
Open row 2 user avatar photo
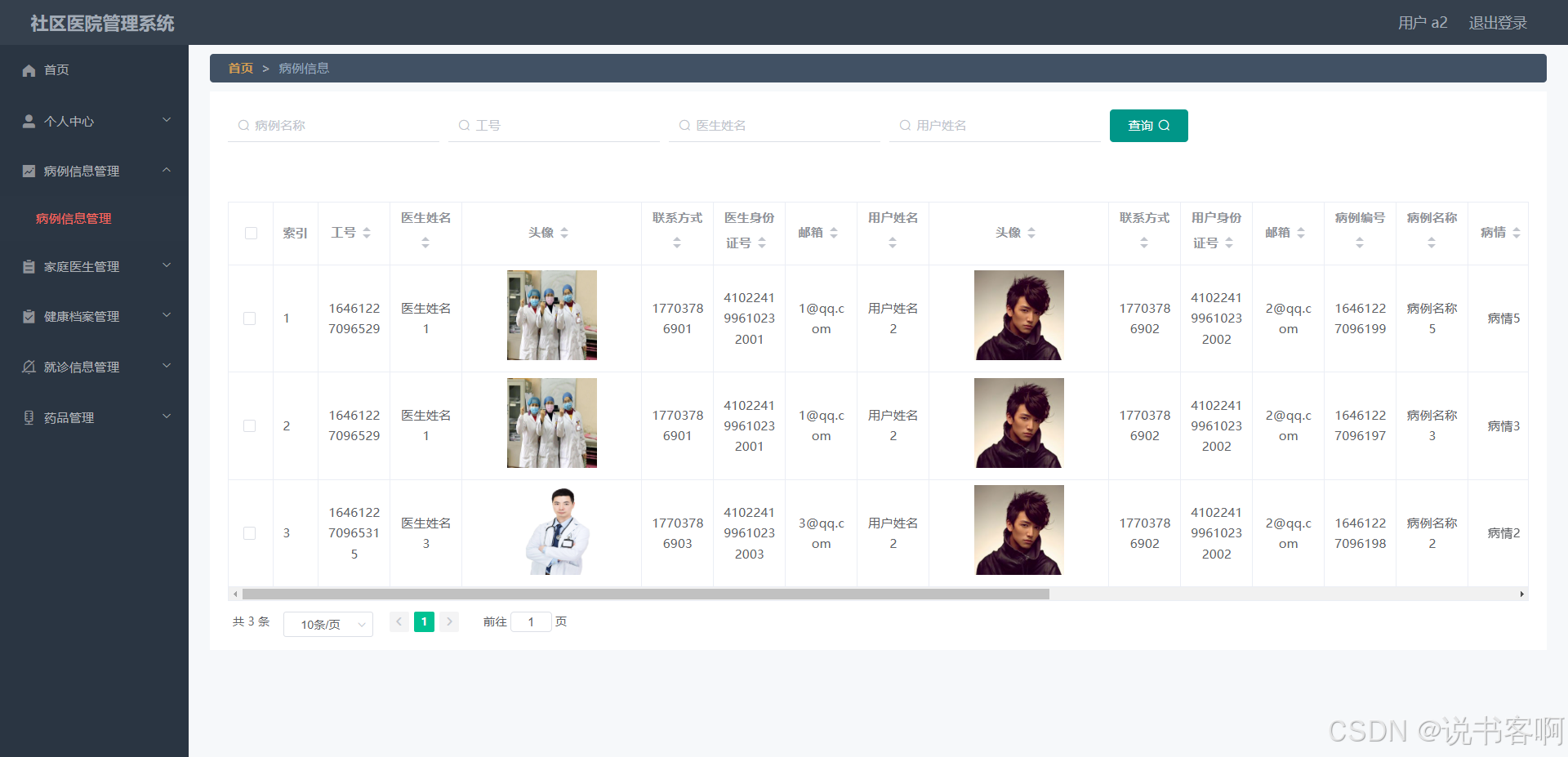(x=1019, y=423)
